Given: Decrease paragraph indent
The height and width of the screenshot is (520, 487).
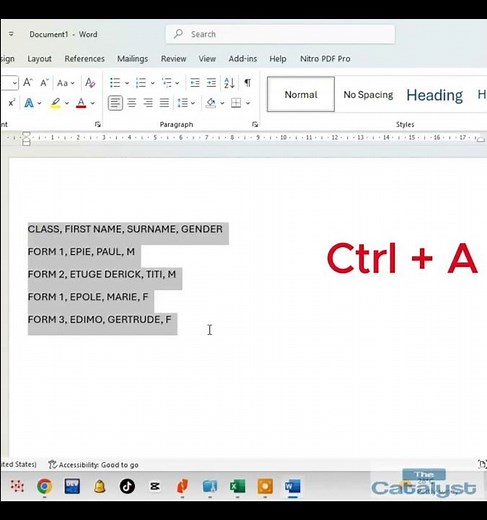Looking at the screenshot, I should (x=195, y=83).
